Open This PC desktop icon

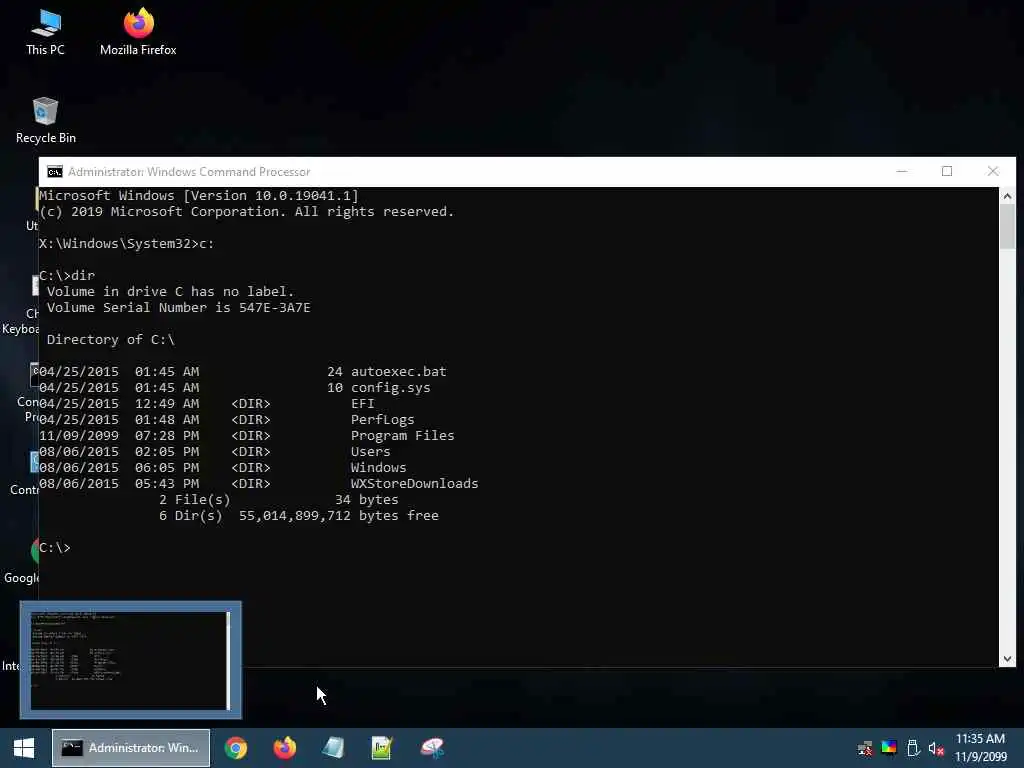[45, 32]
